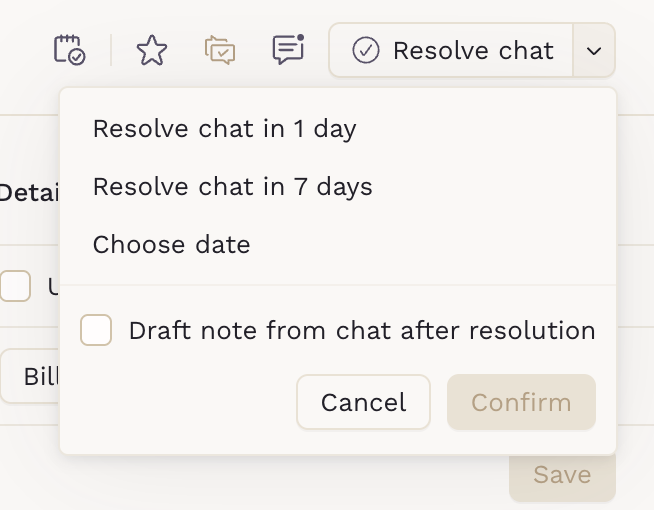Click the tan chat bubbles checkmark icon
Image resolution: width=654 pixels, height=510 pixels.
tap(220, 50)
